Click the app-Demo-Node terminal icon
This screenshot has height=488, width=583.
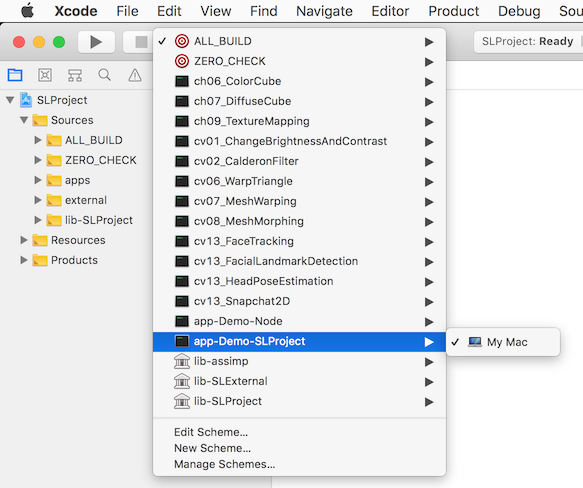[182, 321]
